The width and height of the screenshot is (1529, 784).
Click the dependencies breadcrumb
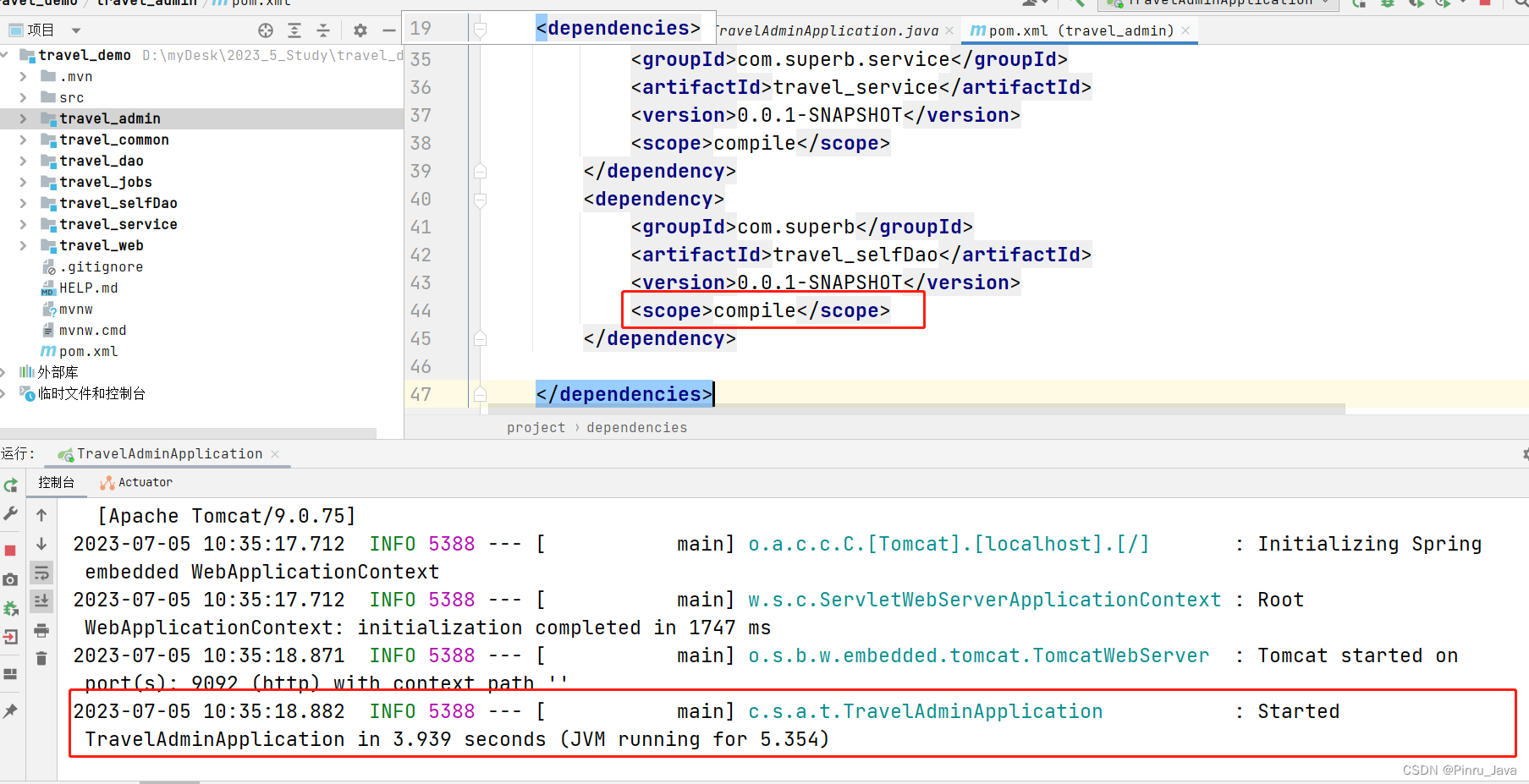[x=636, y=427]
